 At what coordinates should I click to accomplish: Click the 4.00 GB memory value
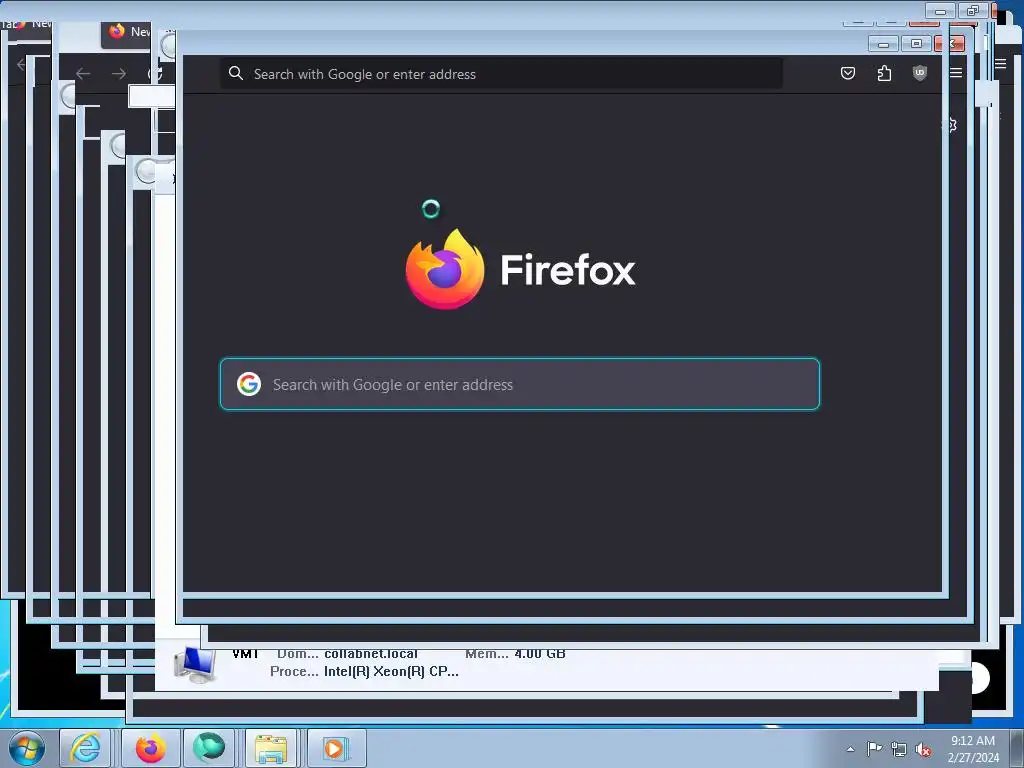pyautogui.click(x=539, y=654)
